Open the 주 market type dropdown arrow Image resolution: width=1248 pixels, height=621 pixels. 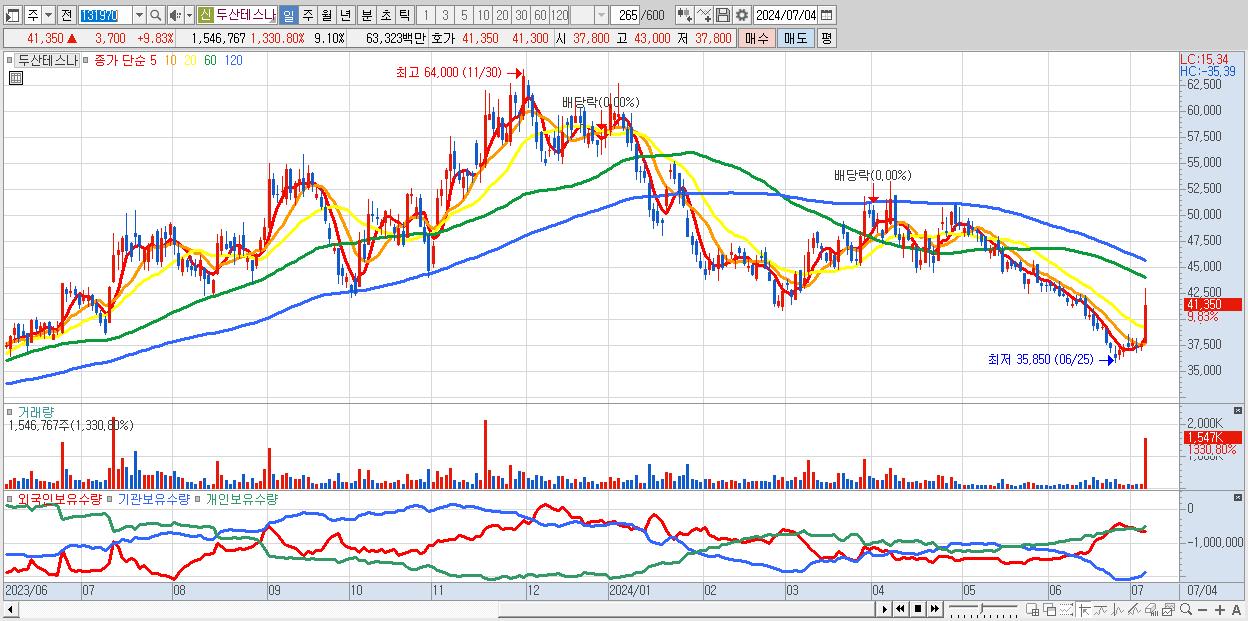coord(49,15)
